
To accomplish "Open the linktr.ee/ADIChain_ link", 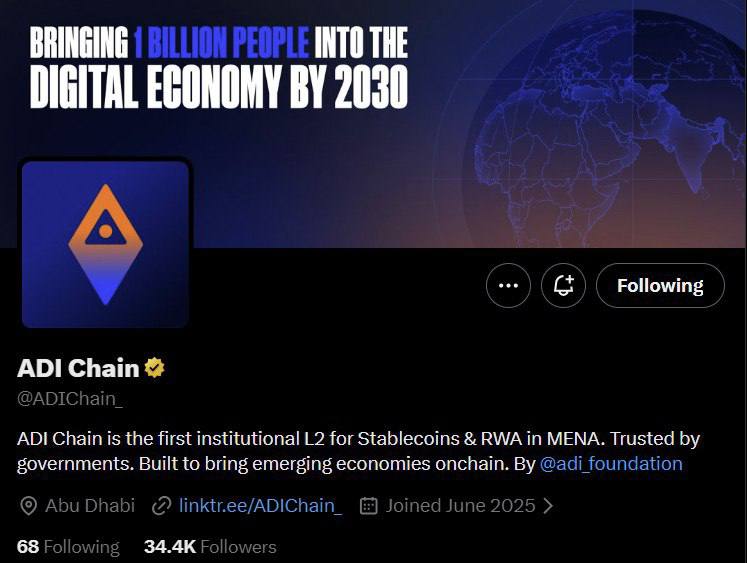I will tap(260, 505).
